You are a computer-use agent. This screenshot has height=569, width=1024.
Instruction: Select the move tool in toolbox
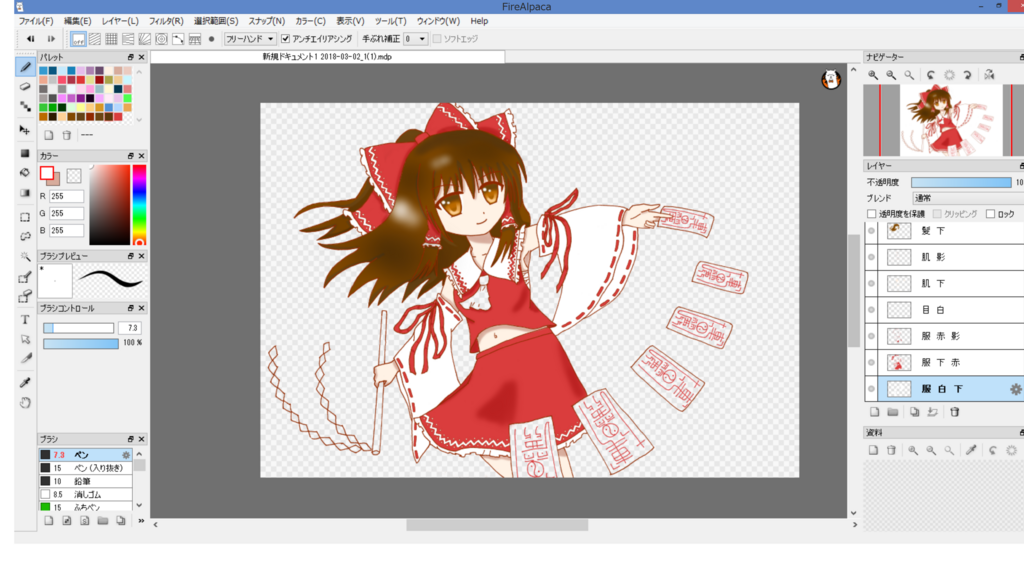click(x=25, y=130)
